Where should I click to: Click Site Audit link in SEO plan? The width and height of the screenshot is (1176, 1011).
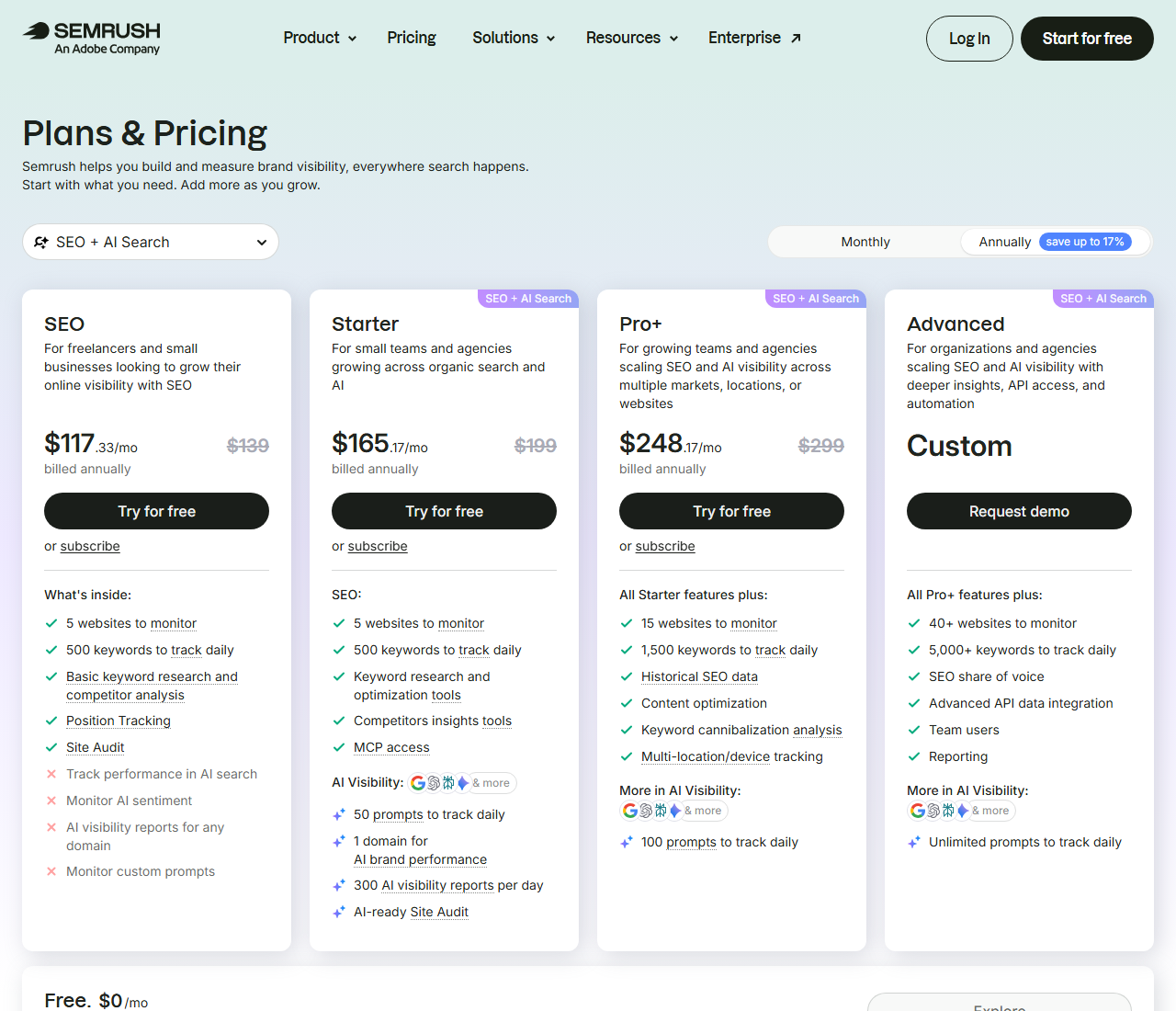point(95,747)
